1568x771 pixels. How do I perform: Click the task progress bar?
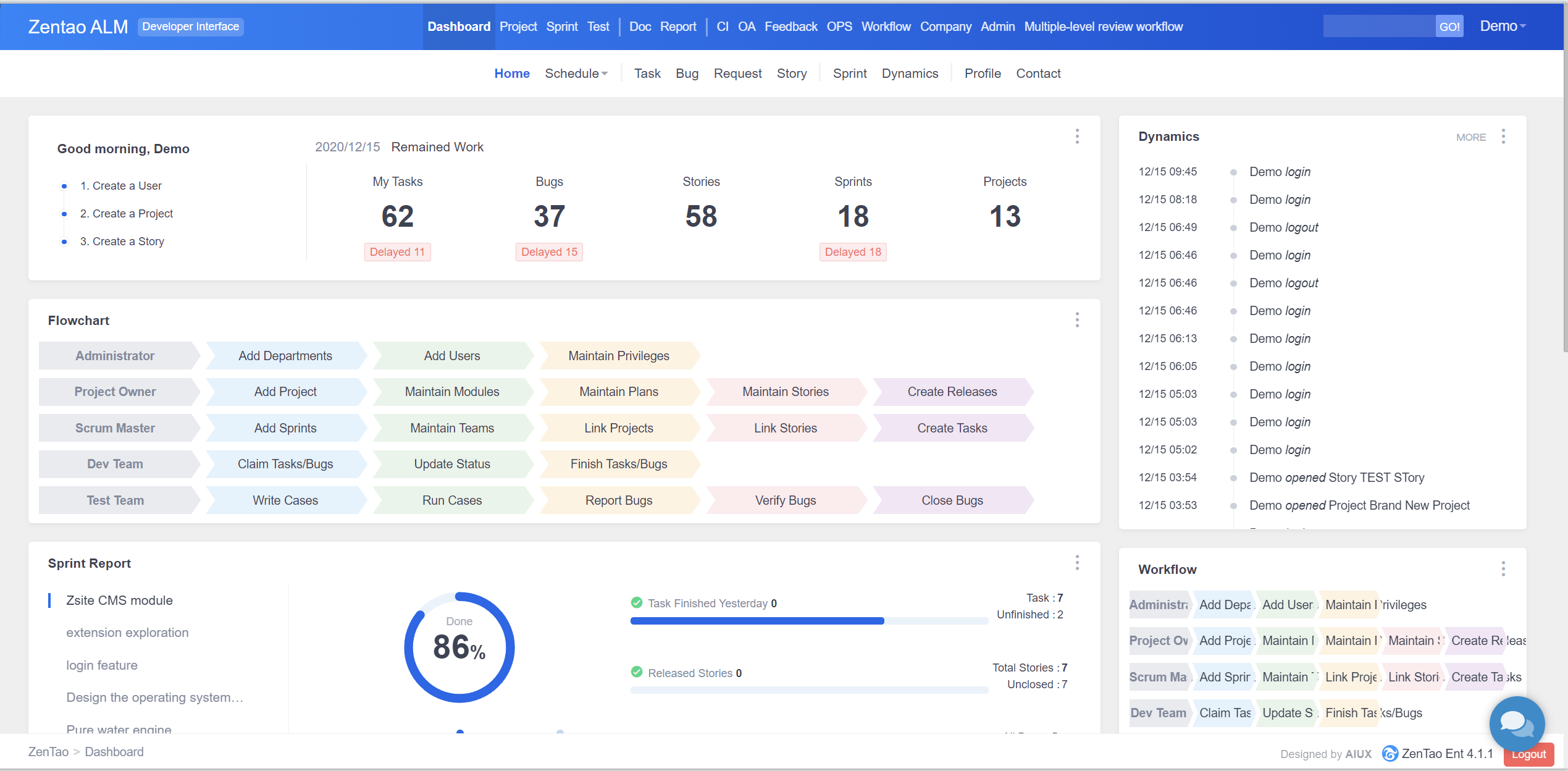[x=808, y=621]
